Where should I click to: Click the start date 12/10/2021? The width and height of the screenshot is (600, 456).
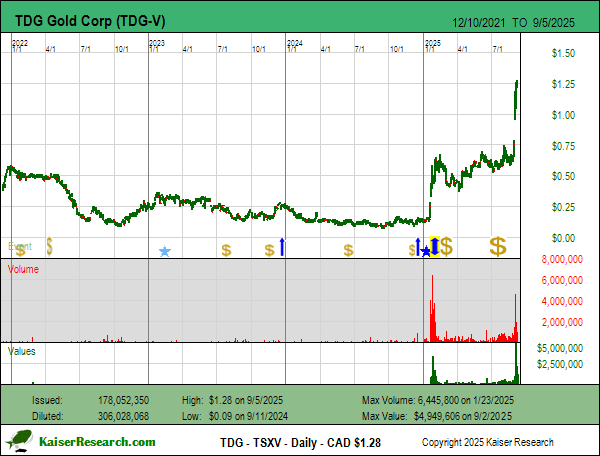[x=479, y=23]
